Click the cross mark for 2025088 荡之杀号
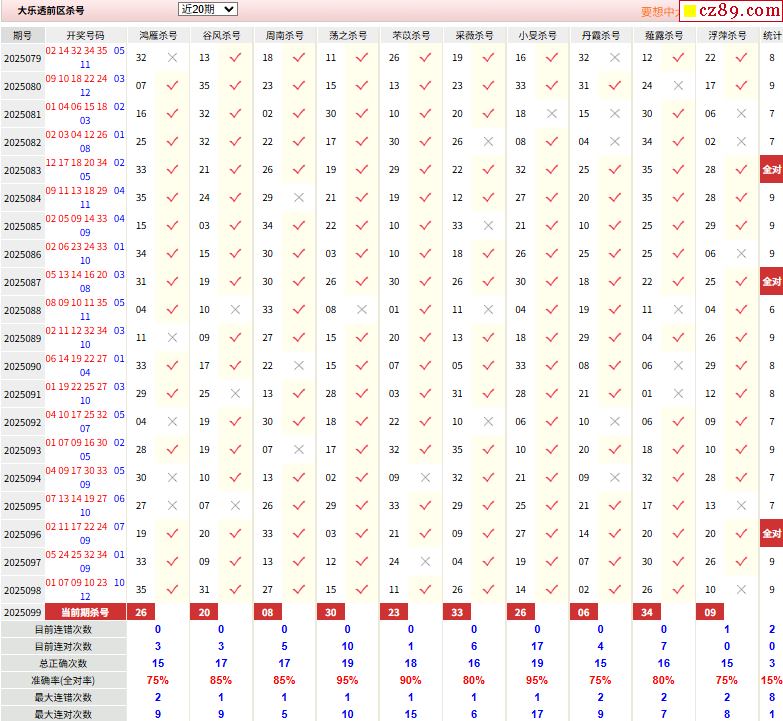The height and width of the screenshot is (721, 783). [x=362, y=310]
